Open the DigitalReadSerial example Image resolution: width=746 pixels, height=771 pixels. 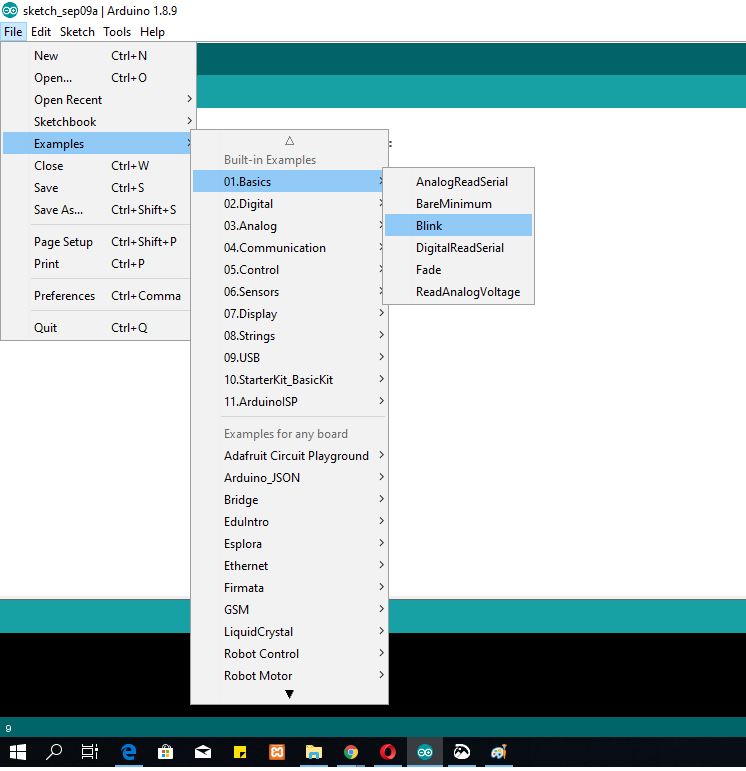point(458,247)
